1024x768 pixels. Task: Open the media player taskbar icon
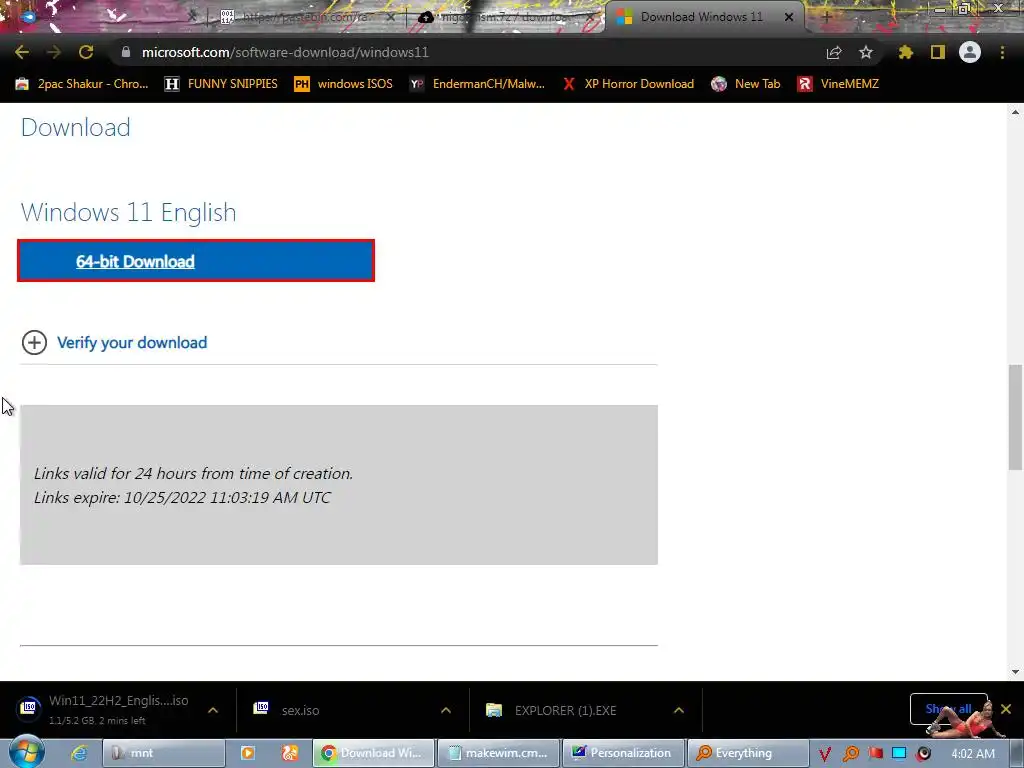pos(248,753)
